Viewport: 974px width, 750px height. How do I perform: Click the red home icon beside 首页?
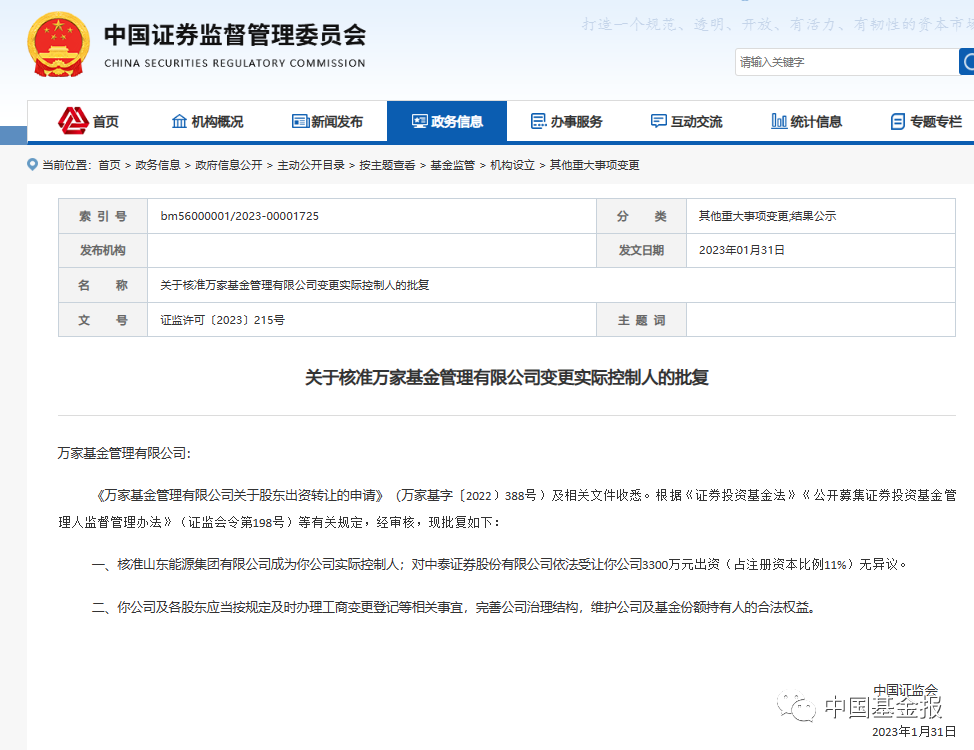point(73,121)
